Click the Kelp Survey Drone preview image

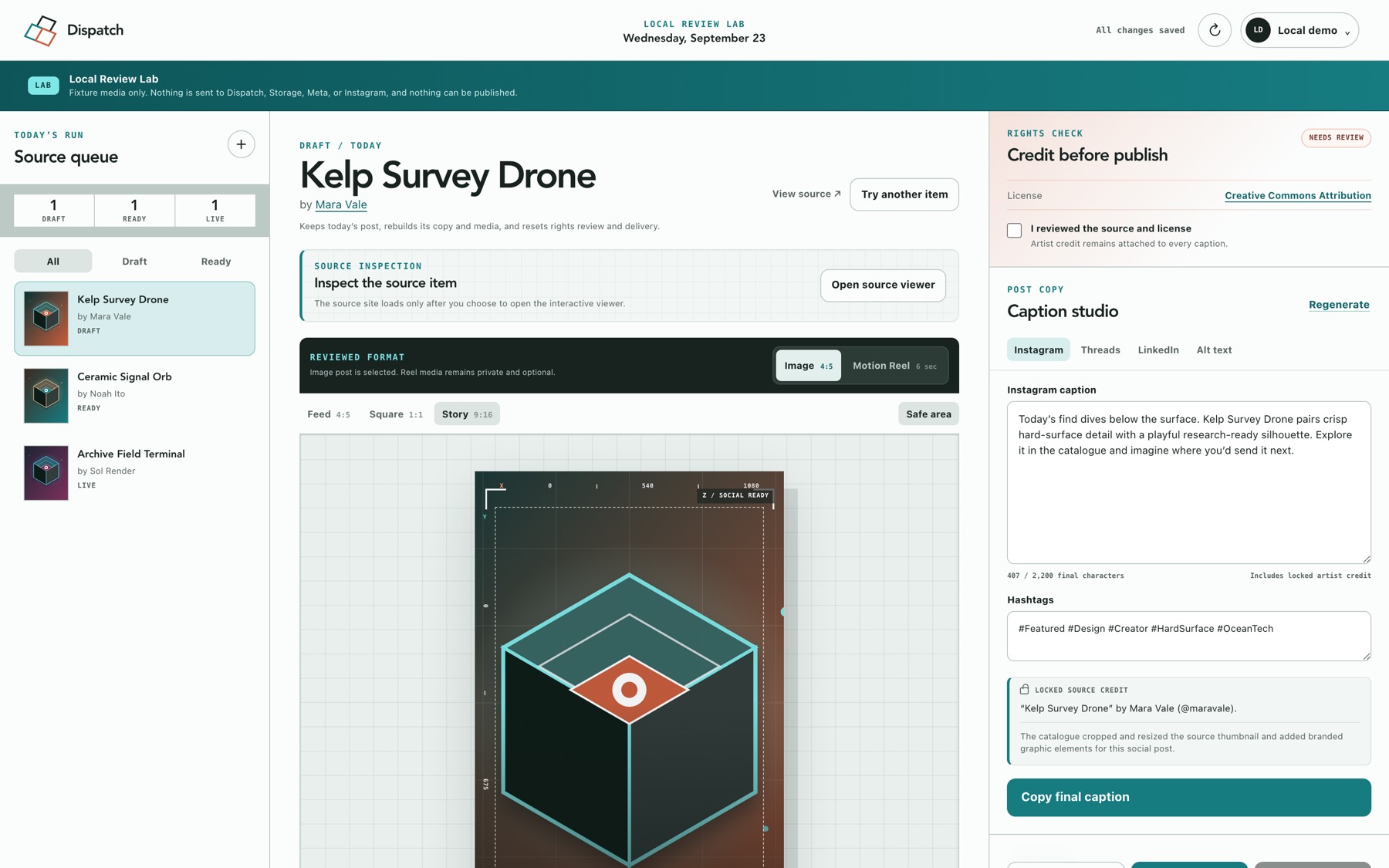coord(629,670)
